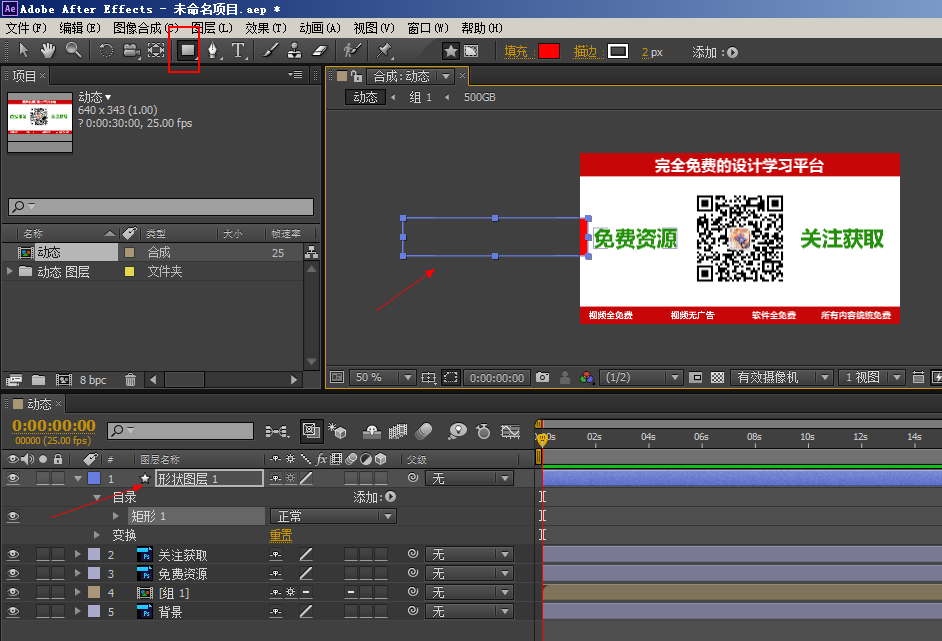This screenshot has height=641, width=942.
Task: Open 编辑(E) menu
Action: pyautogui.click(x=80, y=28)
